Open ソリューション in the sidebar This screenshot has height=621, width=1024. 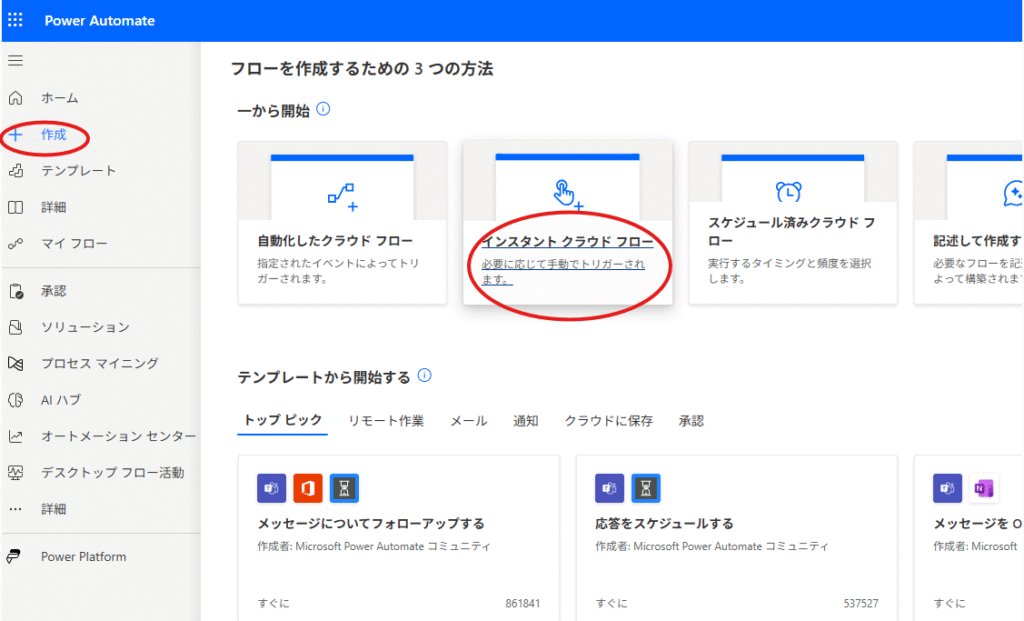coord(85,327)
